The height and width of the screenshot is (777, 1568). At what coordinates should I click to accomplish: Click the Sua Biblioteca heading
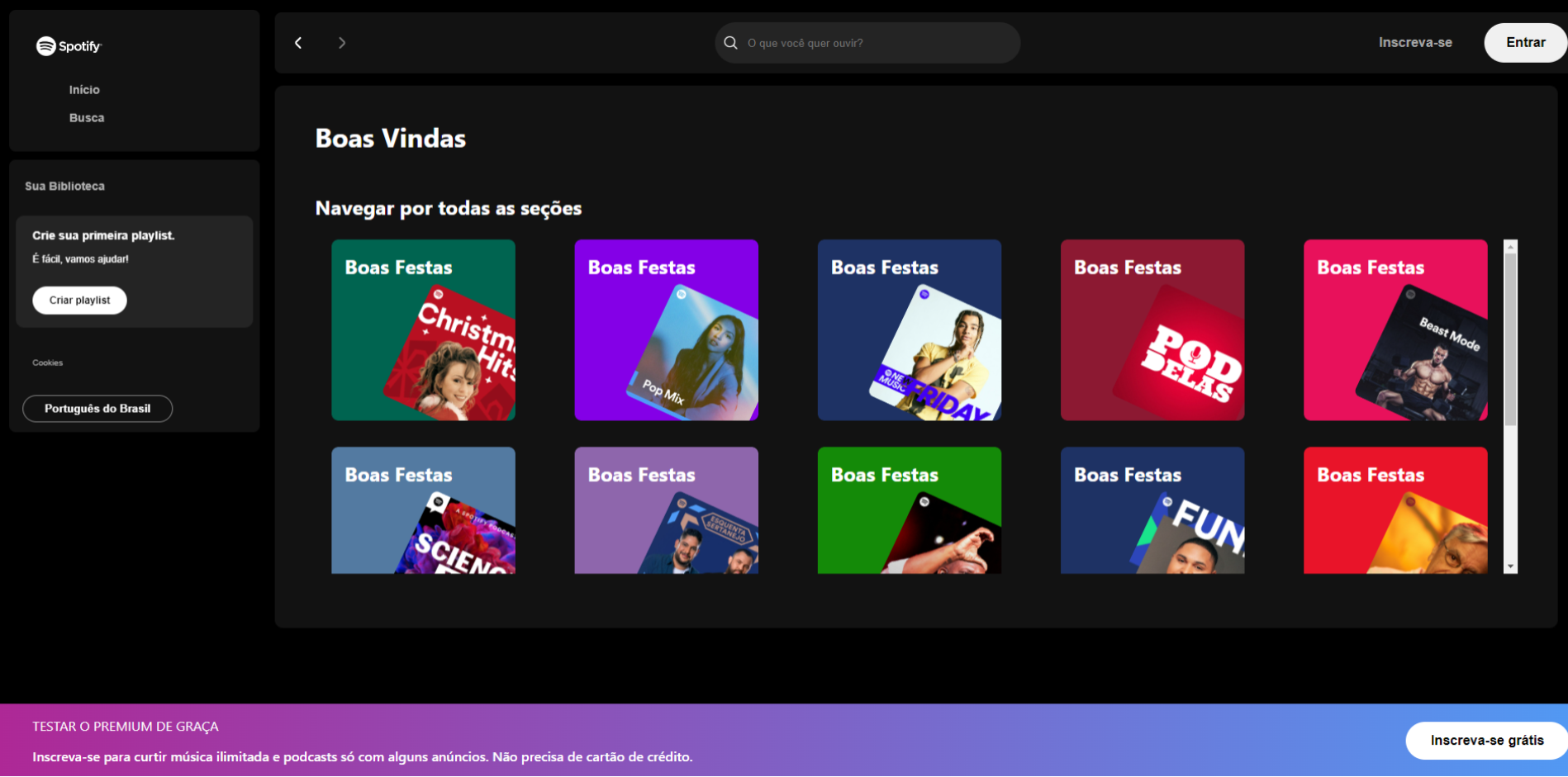pos(64,187)
